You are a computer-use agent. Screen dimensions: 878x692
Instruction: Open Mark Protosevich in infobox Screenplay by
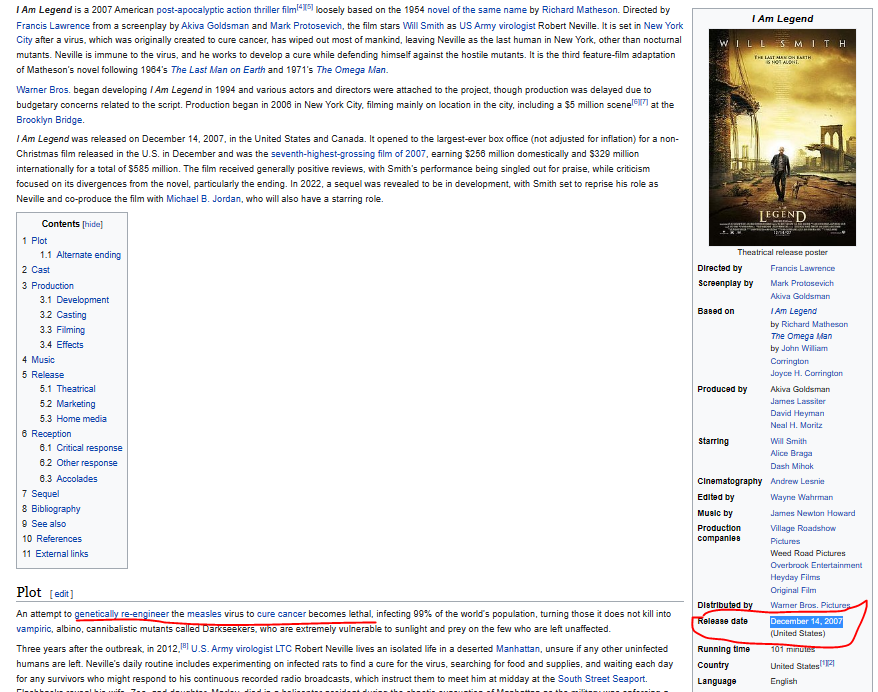(802, 283)
